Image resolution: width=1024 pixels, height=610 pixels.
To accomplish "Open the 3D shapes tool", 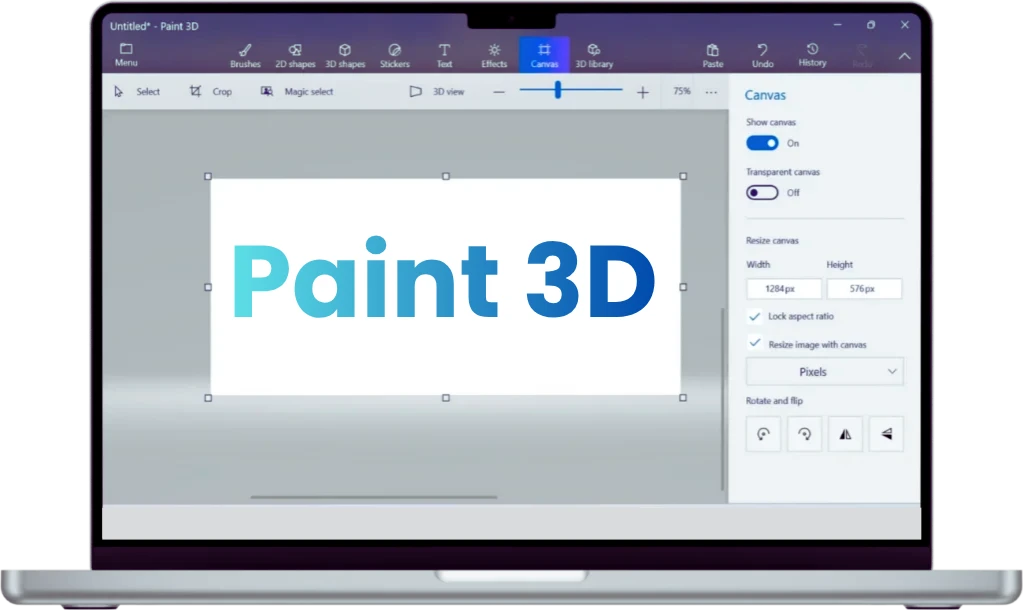I will tap(344, 55).
